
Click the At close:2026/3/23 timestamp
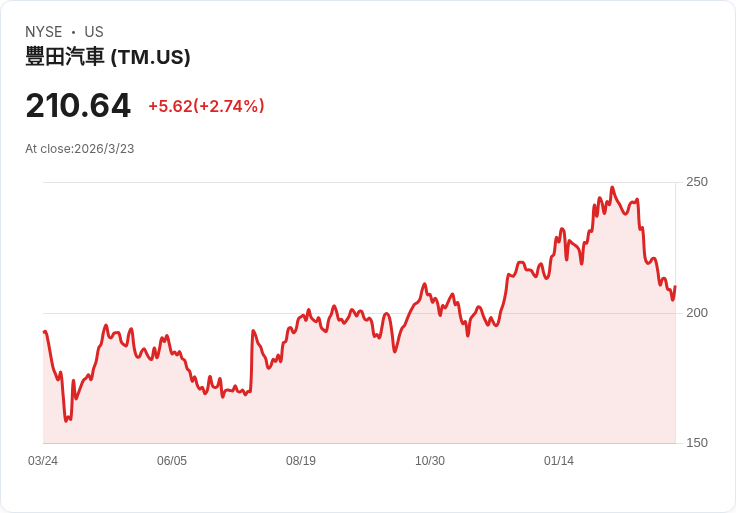[x=80, y=149]
